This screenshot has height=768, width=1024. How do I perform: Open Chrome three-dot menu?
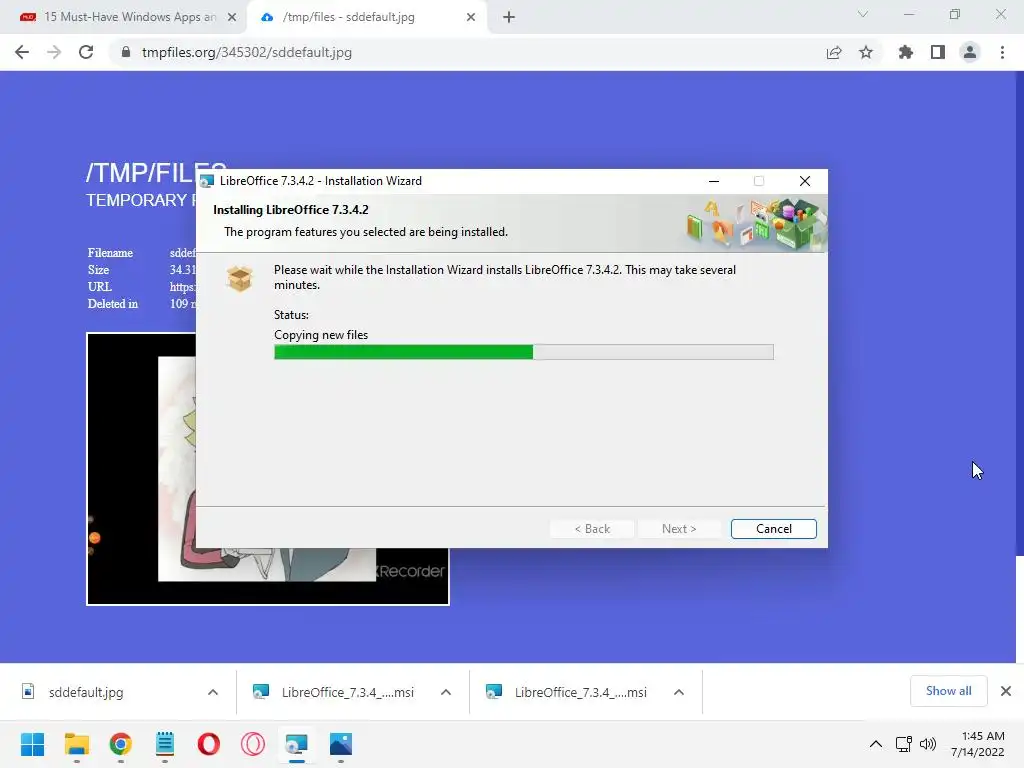click(1002, 52)
